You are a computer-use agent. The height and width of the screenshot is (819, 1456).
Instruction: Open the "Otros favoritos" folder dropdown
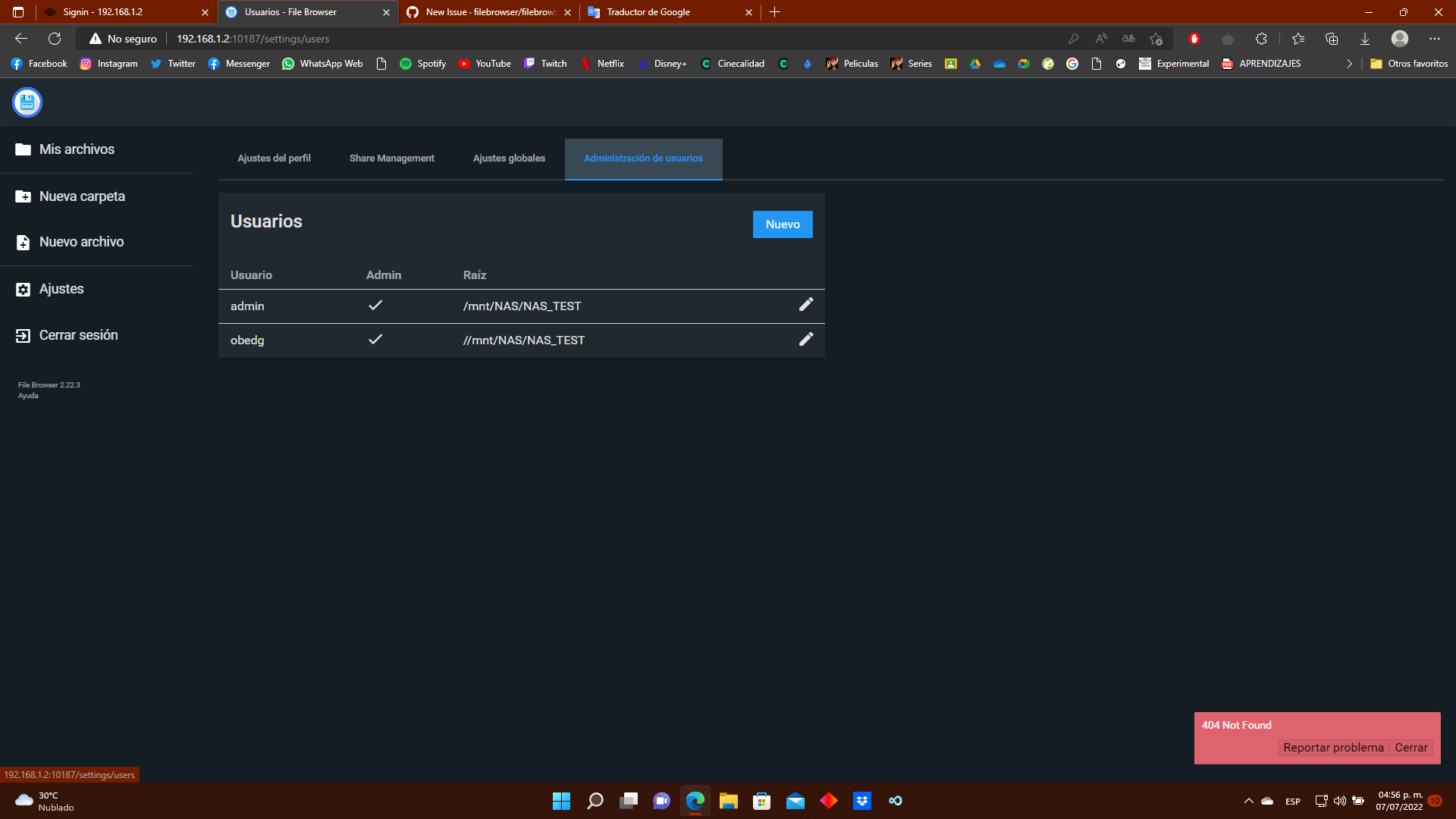point(1409,64)
